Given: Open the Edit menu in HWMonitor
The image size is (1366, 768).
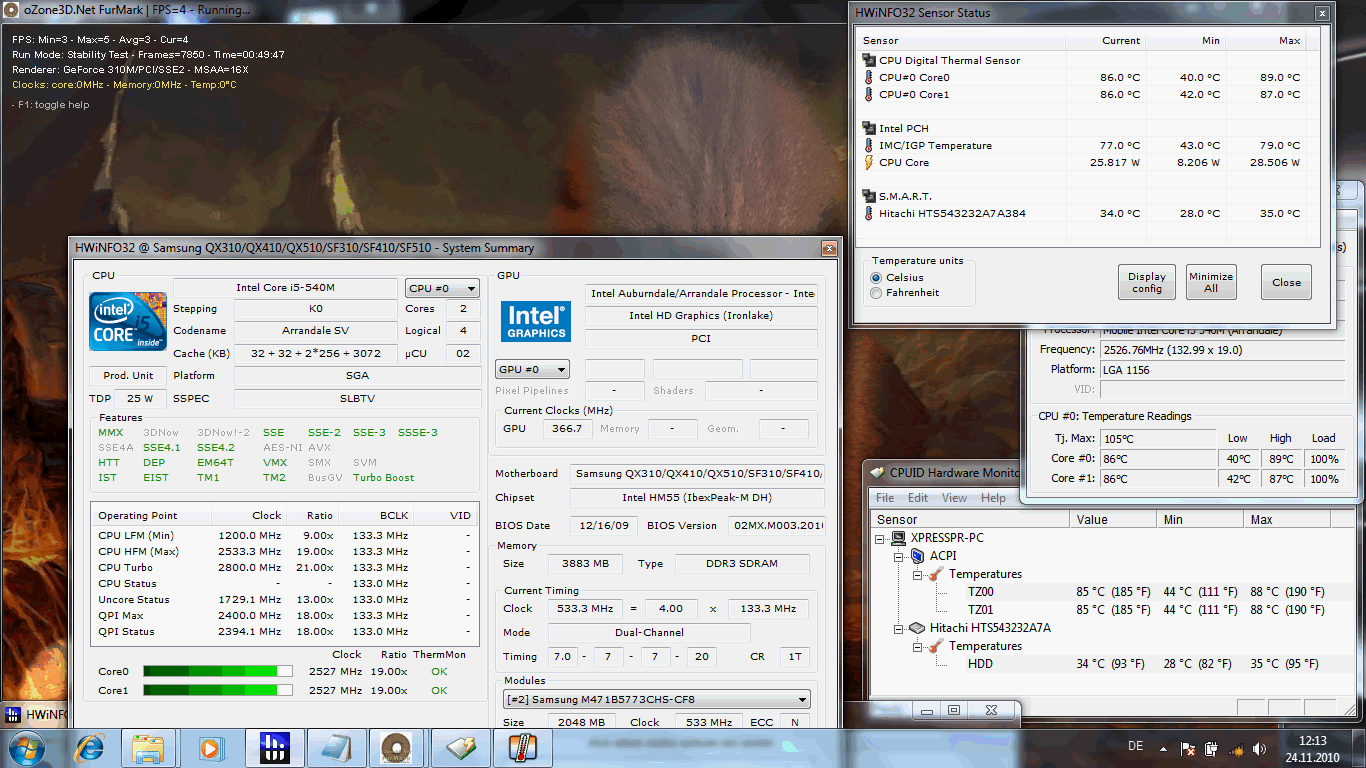Looking at the screenshot, I should pos(918,498).
